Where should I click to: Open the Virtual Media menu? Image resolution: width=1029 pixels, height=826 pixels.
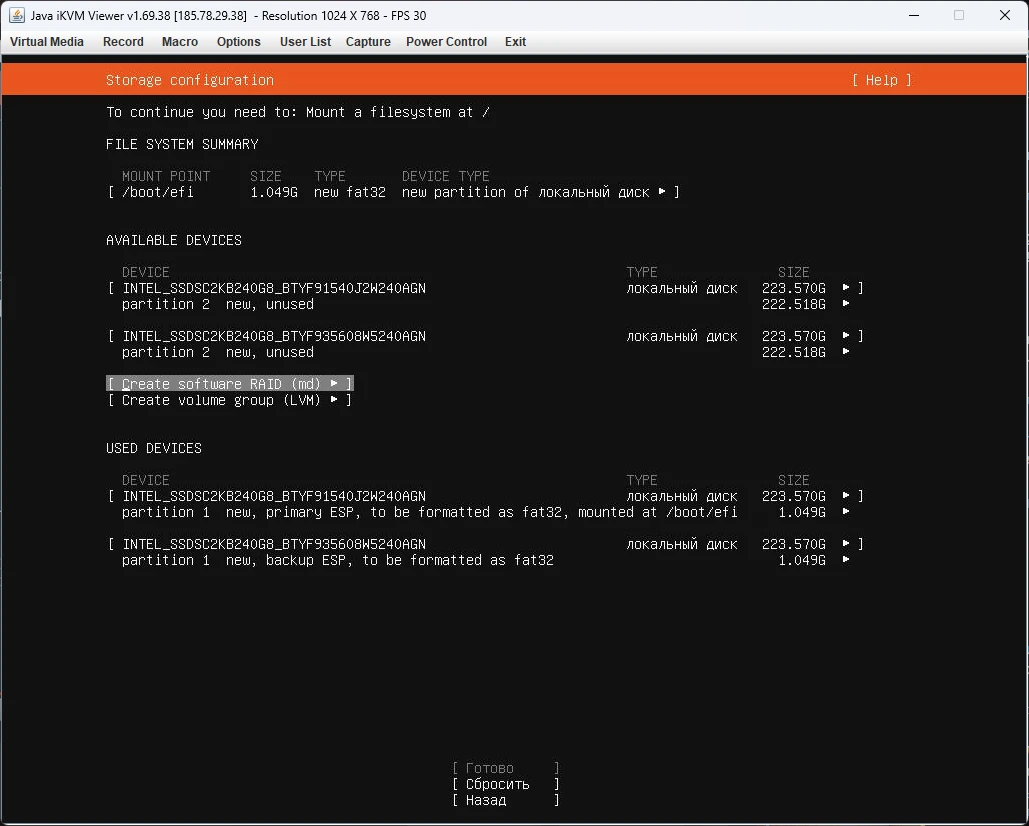pyautogui.click(x=47, y=42)
